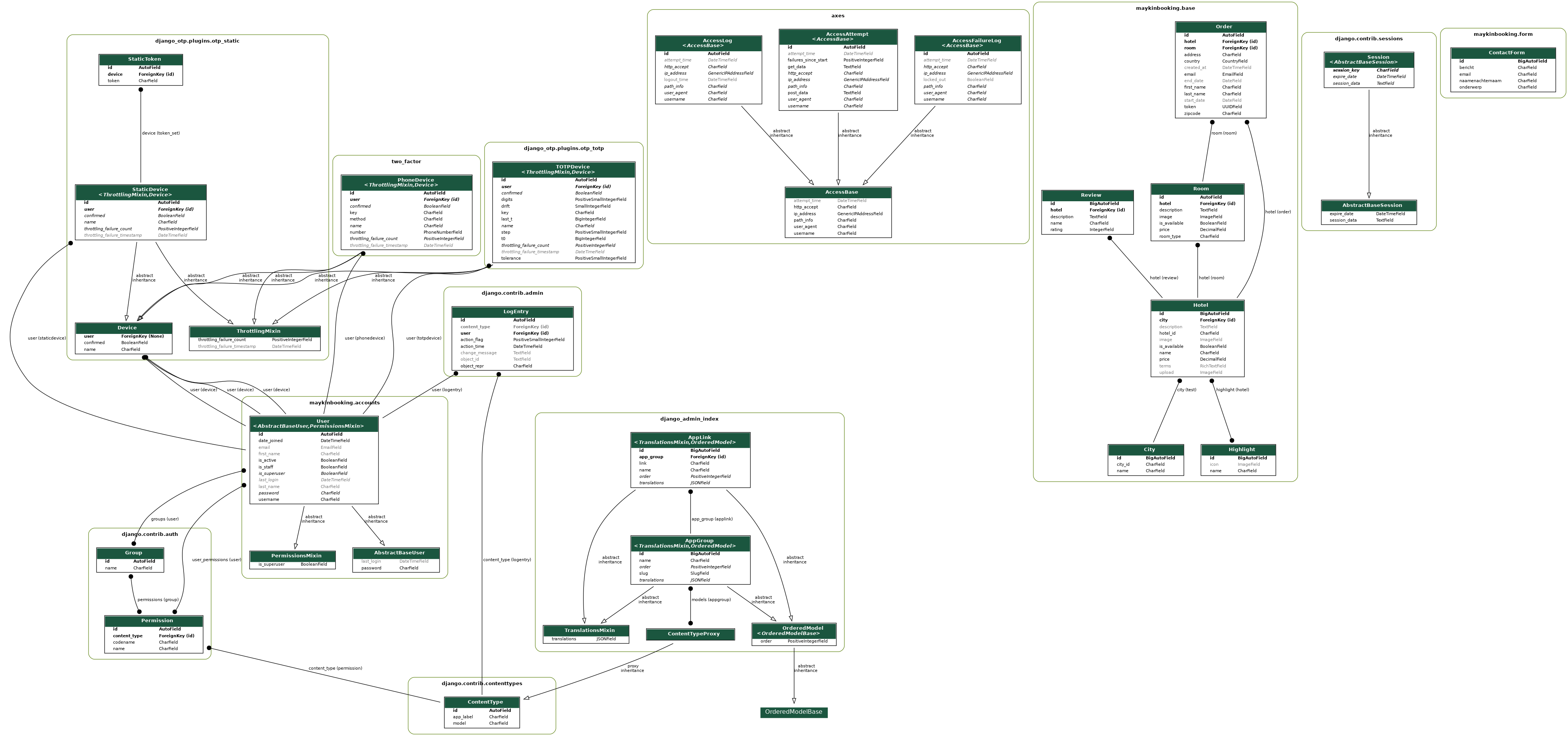Click the axes group label
This screenshot has width=1568, height=736.
[x=838, y=16]
